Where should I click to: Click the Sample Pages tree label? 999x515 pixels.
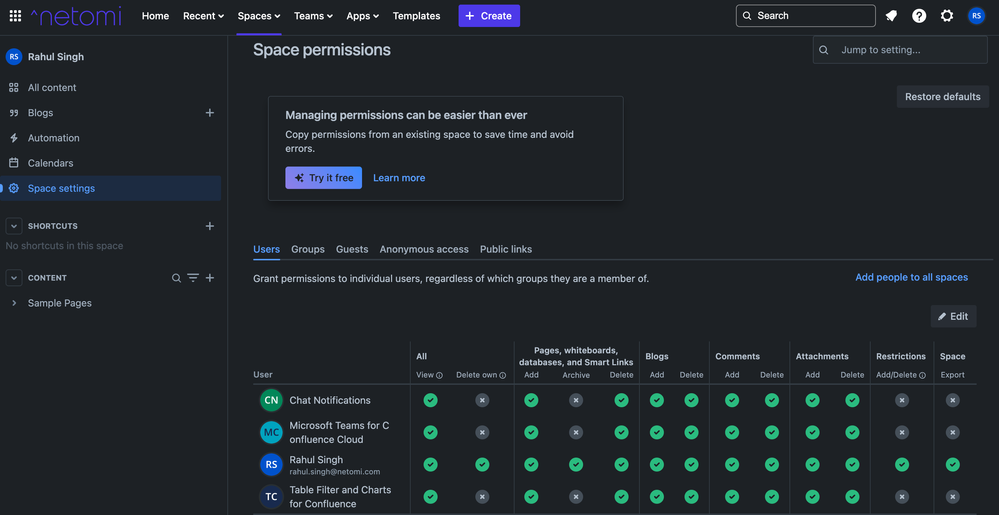(x=60, y=303)
